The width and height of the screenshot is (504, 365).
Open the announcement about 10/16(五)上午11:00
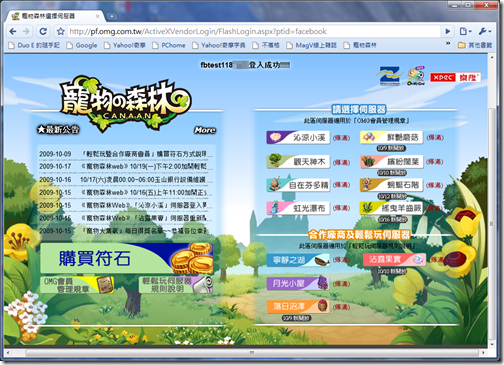[x=126, y=193]
